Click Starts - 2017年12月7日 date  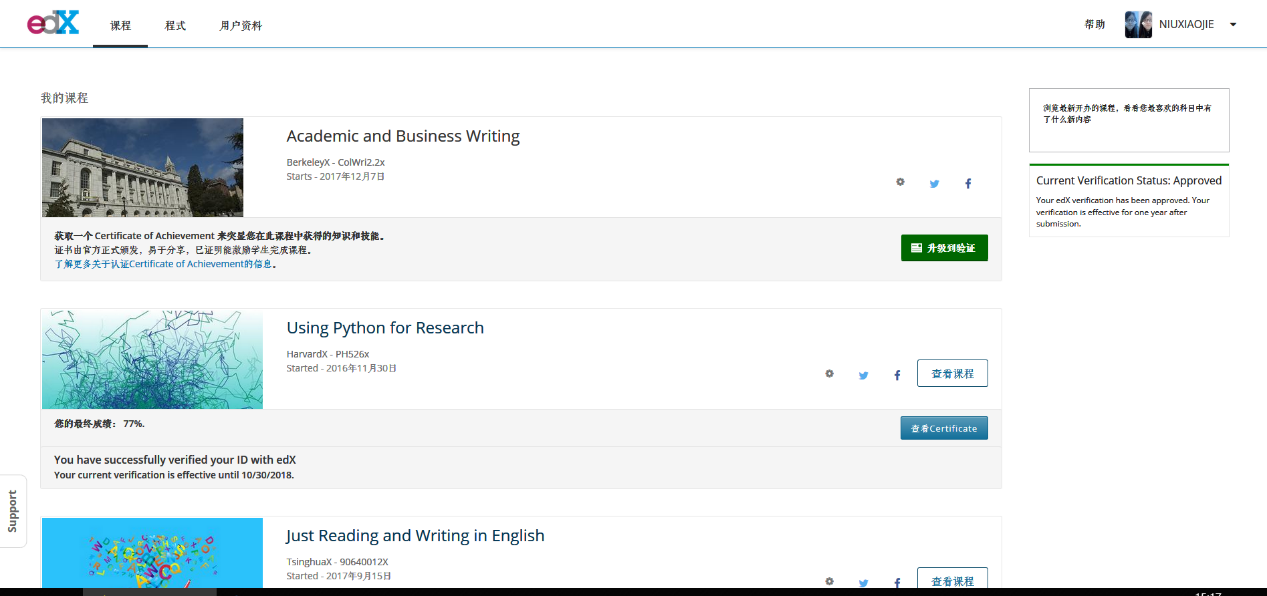(x=335, y=176)
